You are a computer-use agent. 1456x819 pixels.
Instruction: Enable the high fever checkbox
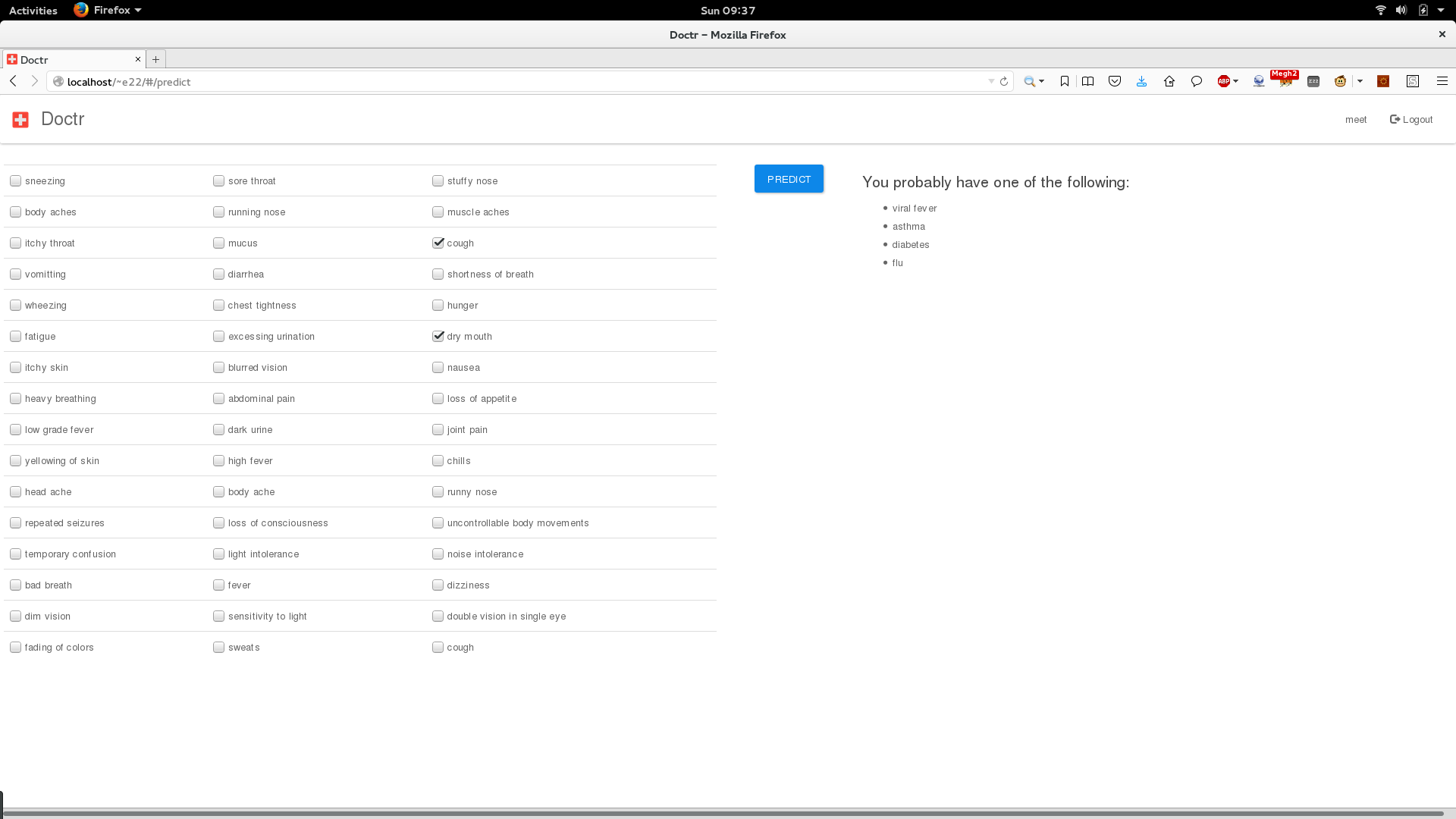218,460
